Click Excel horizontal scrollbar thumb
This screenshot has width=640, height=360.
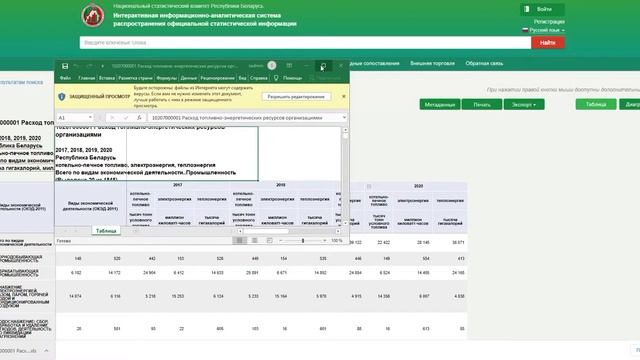(x=266, y=231)
